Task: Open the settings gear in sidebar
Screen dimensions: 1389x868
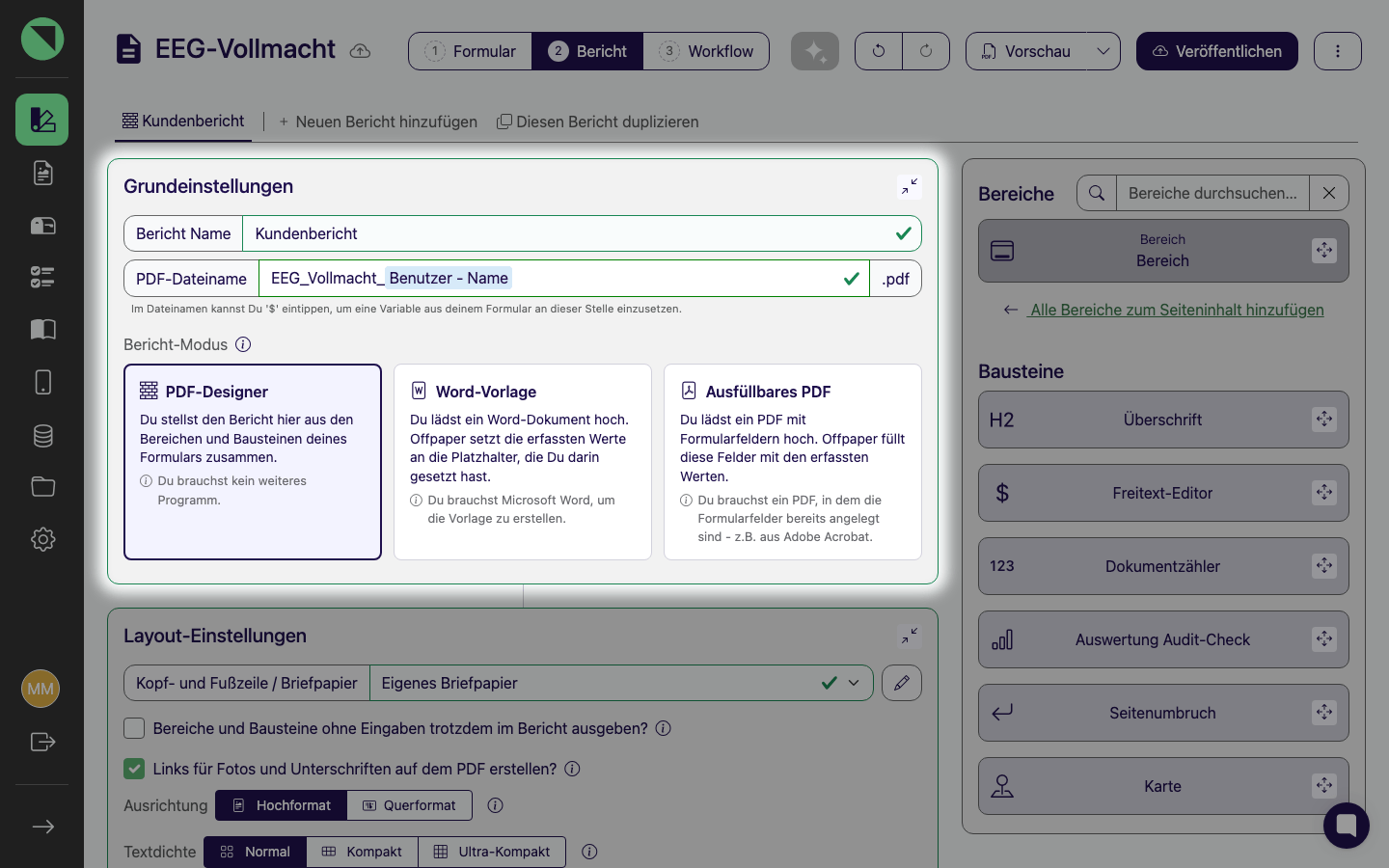Action: tap(42, 539)
